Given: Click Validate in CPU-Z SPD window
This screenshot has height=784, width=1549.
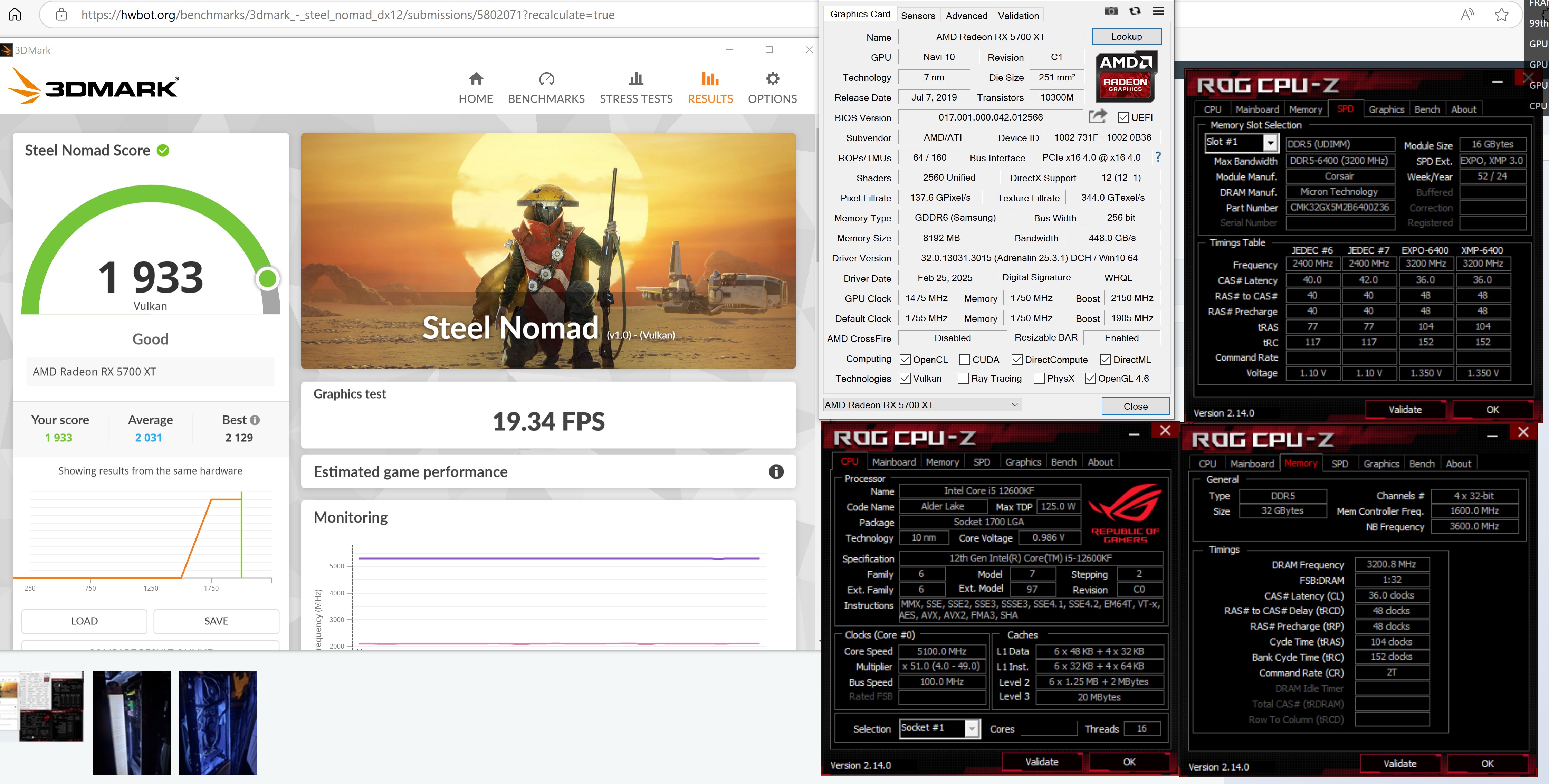Looking at the screenshot, I should click(1405, 409).
